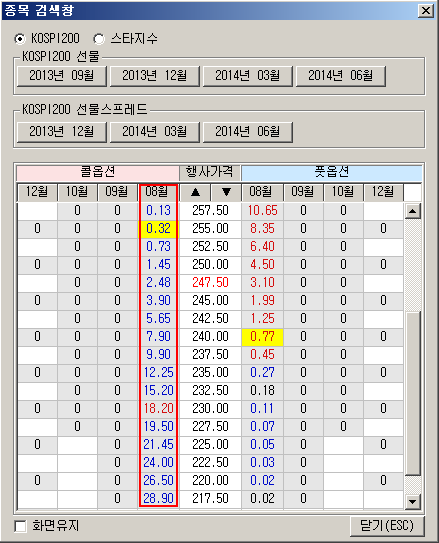Select the KOSPI200 radio button
The height and width of the screenshot is (543, 439).
20,39
